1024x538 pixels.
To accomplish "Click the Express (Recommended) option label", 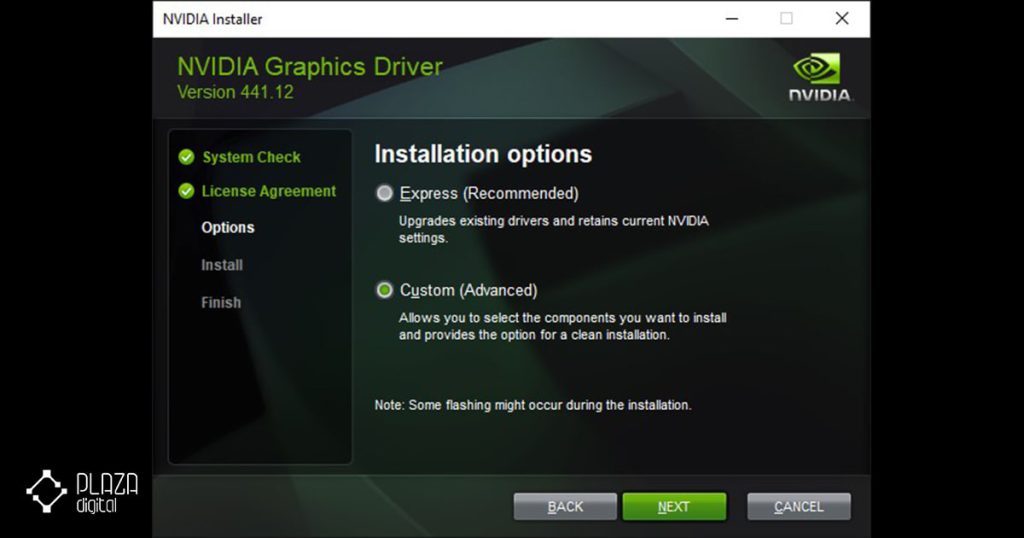I will tap(489, 193).
